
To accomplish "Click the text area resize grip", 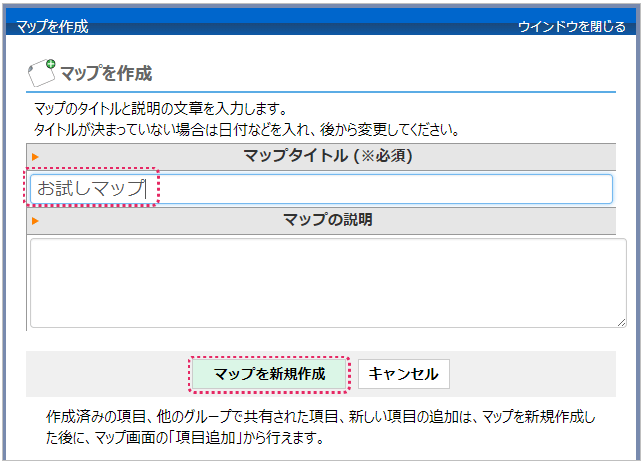I will coord(620,321).
